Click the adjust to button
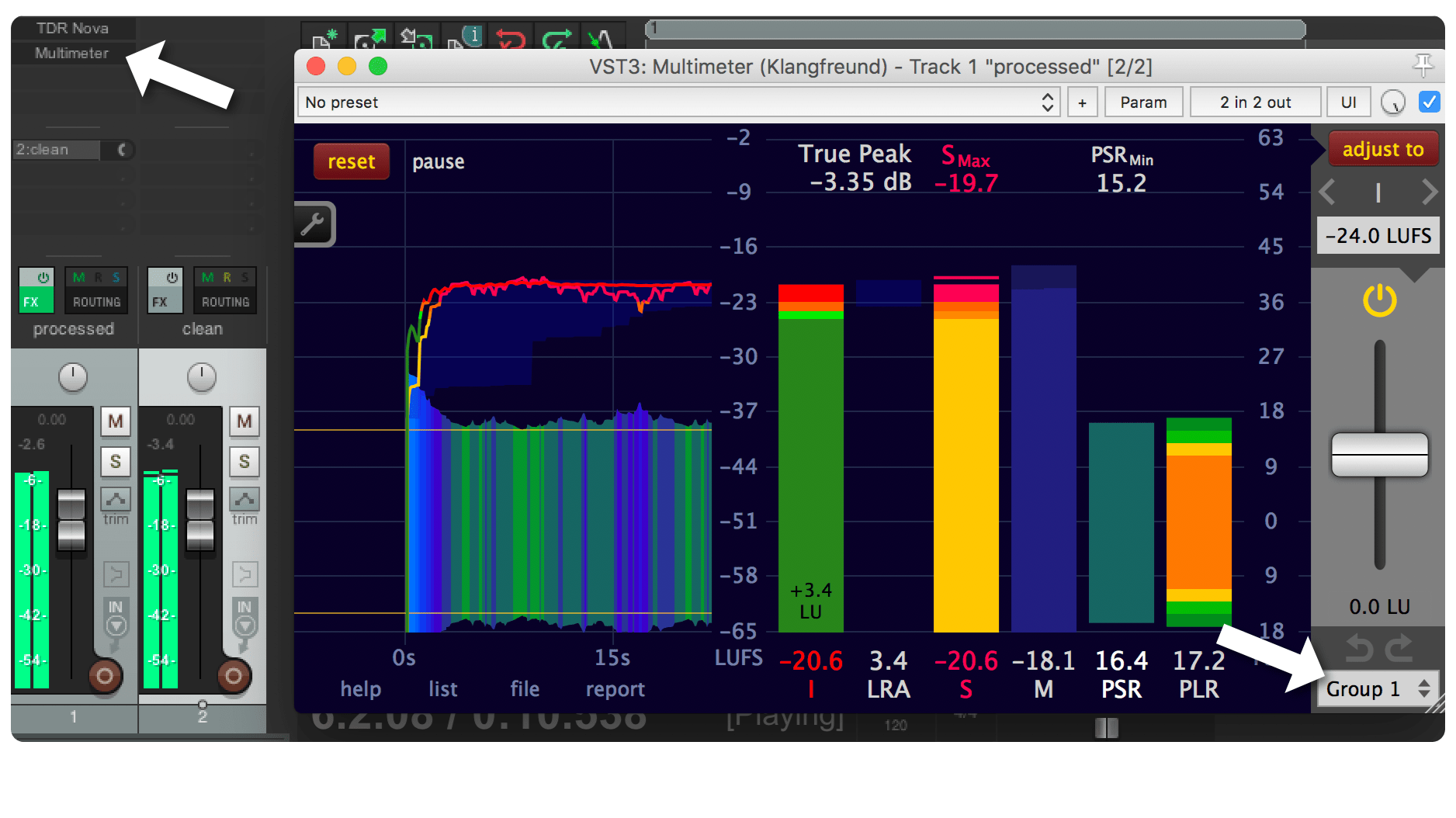Screen dimensions: 1456x818 [1382, 149]
